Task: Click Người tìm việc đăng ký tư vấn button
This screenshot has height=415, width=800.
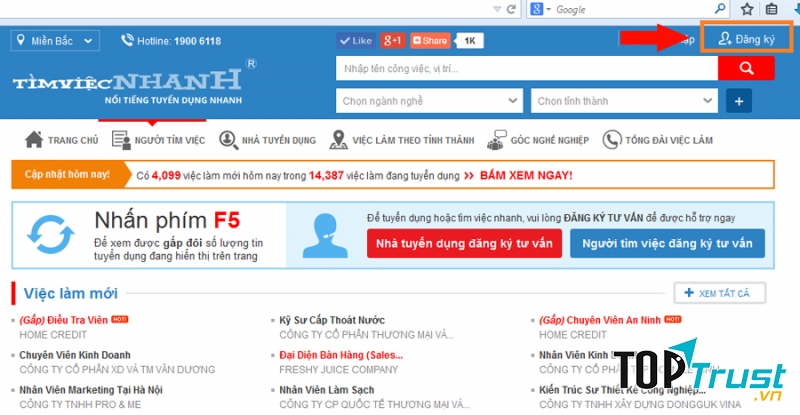Action: pos(667,242)
